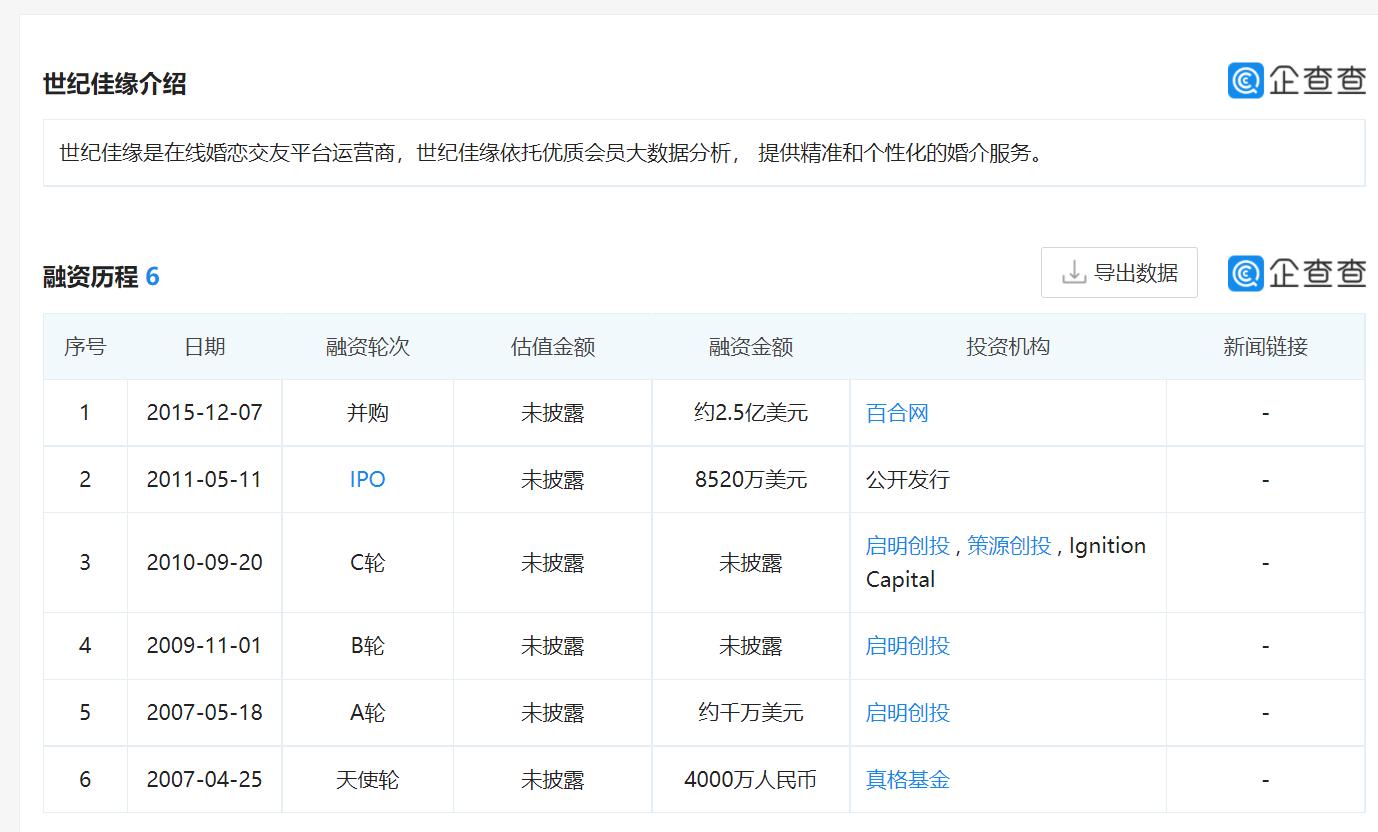Click the 企查查 logo at top right
Viewport: 1378px width, 832px height.
[1297, 81]
